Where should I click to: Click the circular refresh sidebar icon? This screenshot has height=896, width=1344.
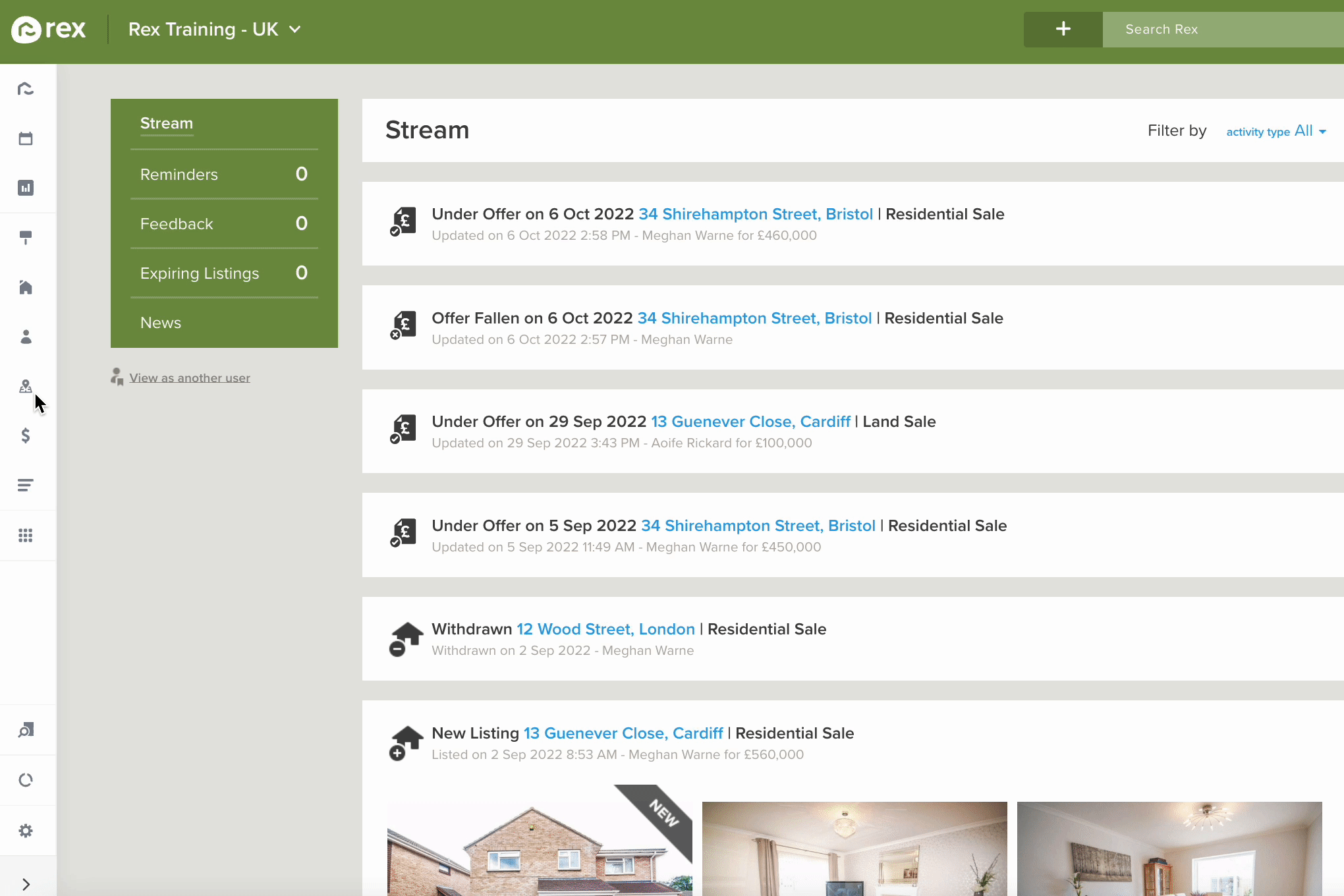26,780
